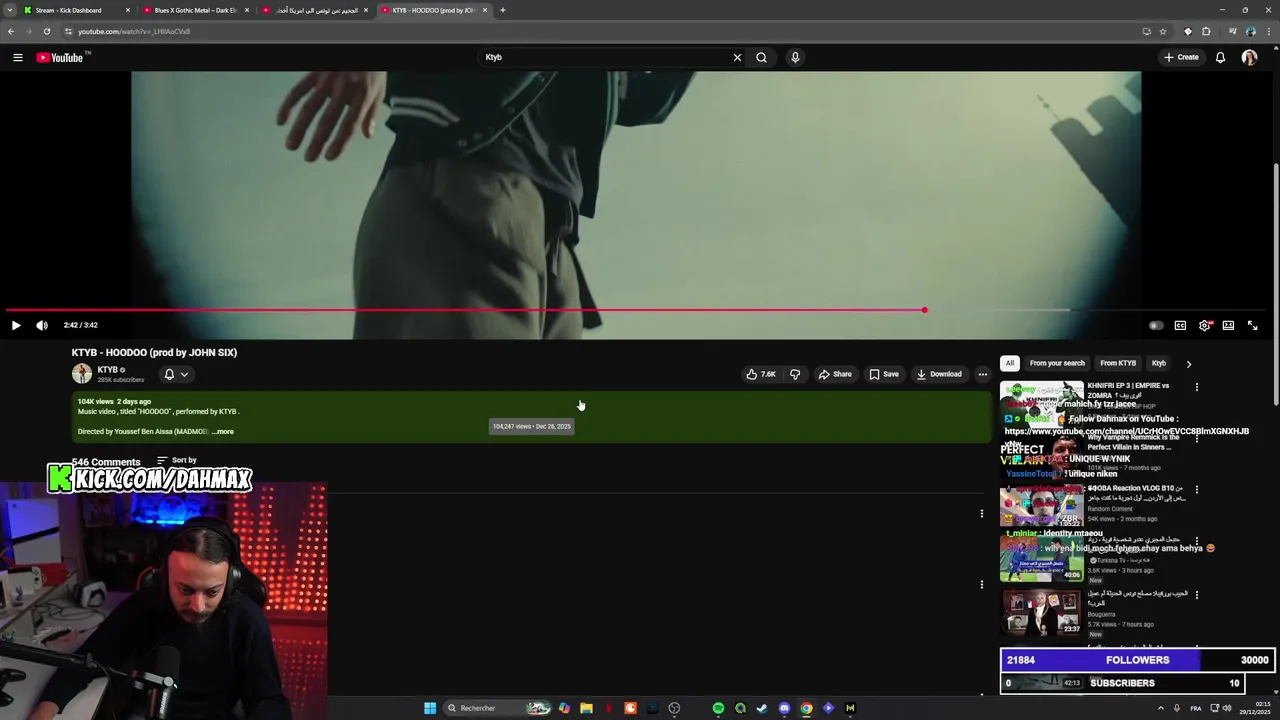Viewport: 1280px width, 720px height.
Task: Open Discord from the taskbar
Action: pos(784,708)
